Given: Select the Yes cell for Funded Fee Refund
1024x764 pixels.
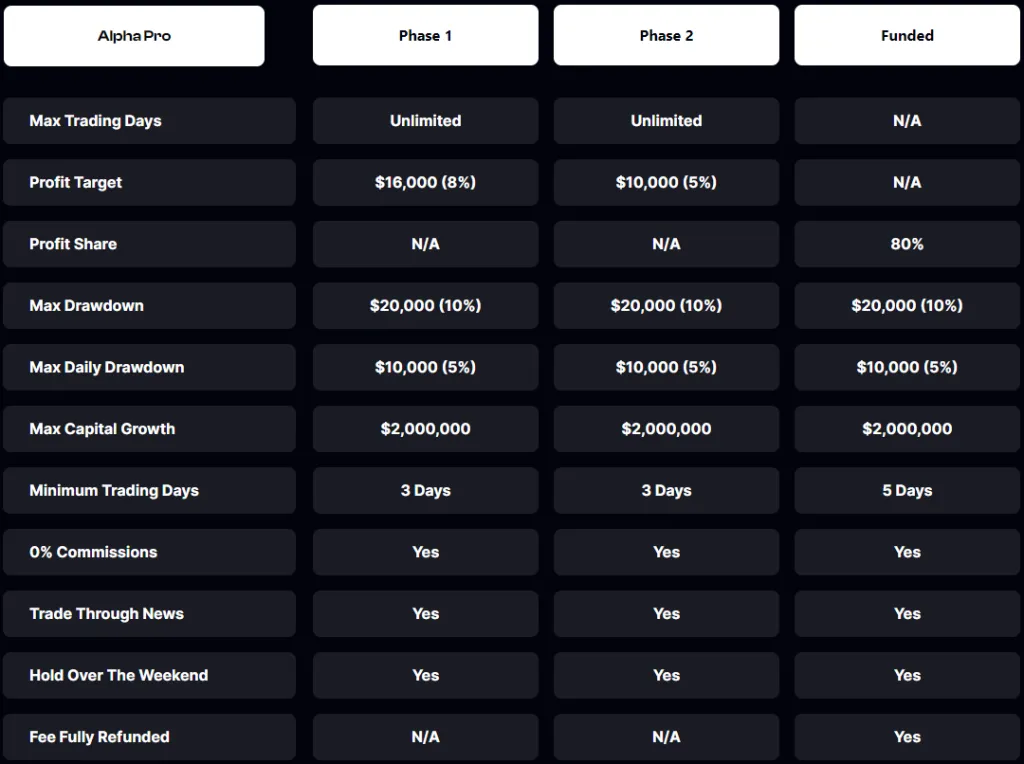Looking at the screenshot, I should point(906,737).
